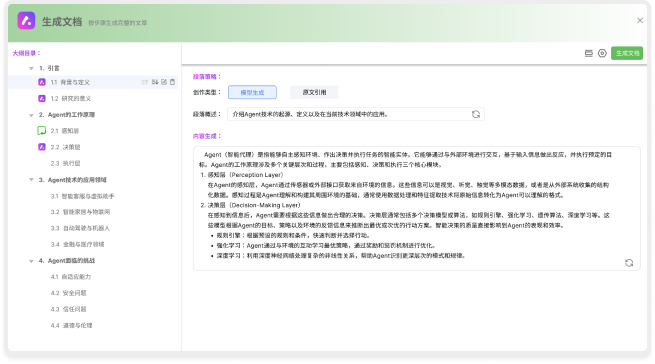
Task: Click inside the 内容生成 text area
Action: pos(416,209)
